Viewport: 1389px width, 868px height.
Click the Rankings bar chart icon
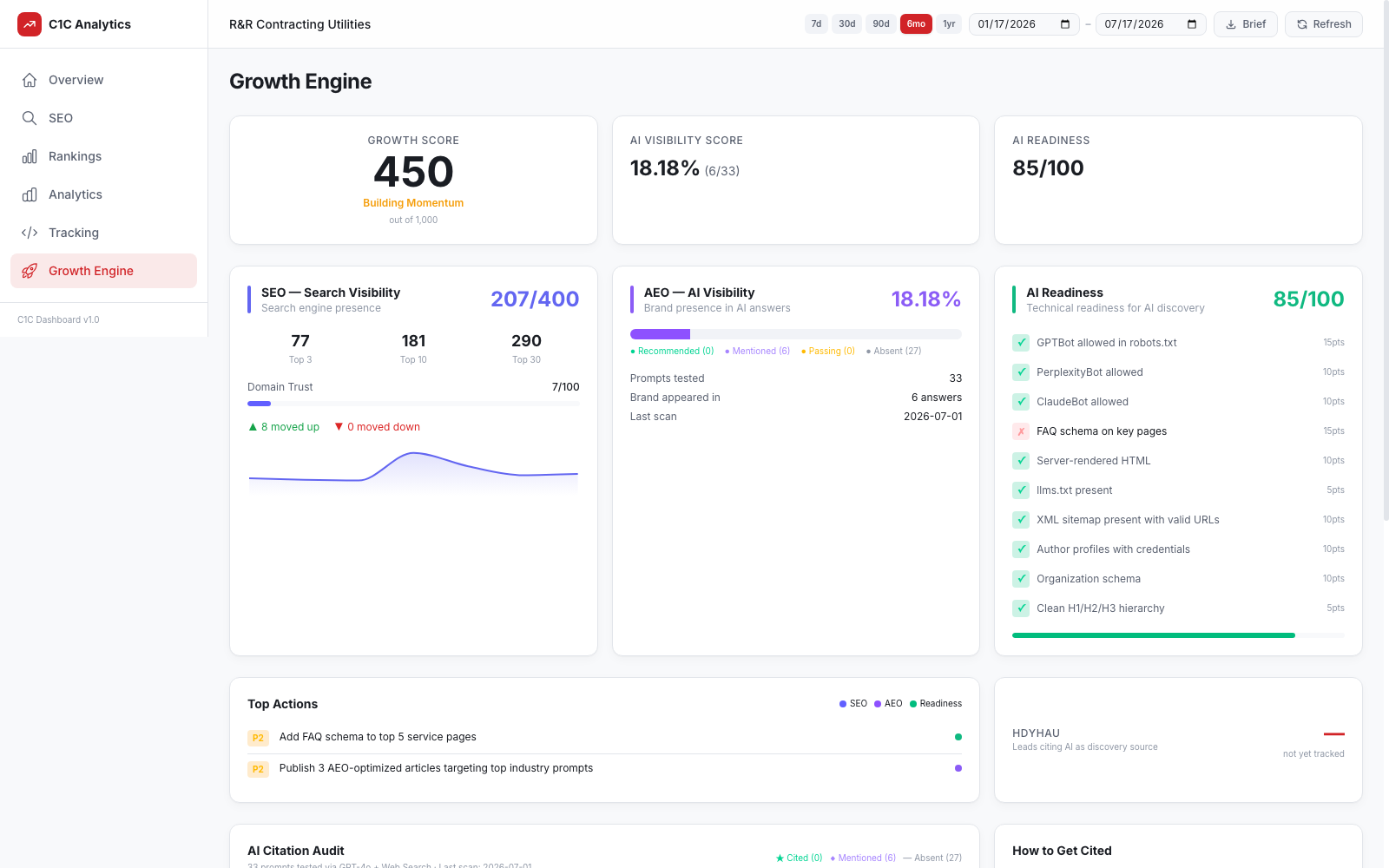point(30,156)
